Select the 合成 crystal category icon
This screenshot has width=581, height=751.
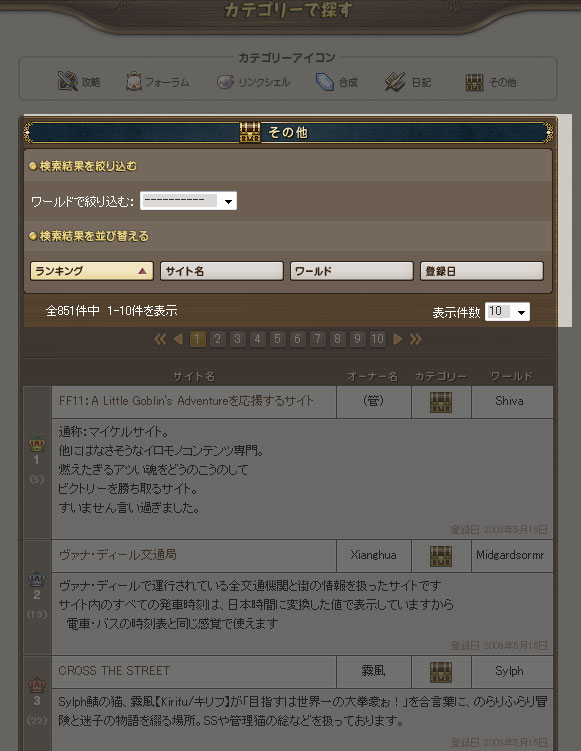(324, 82)
